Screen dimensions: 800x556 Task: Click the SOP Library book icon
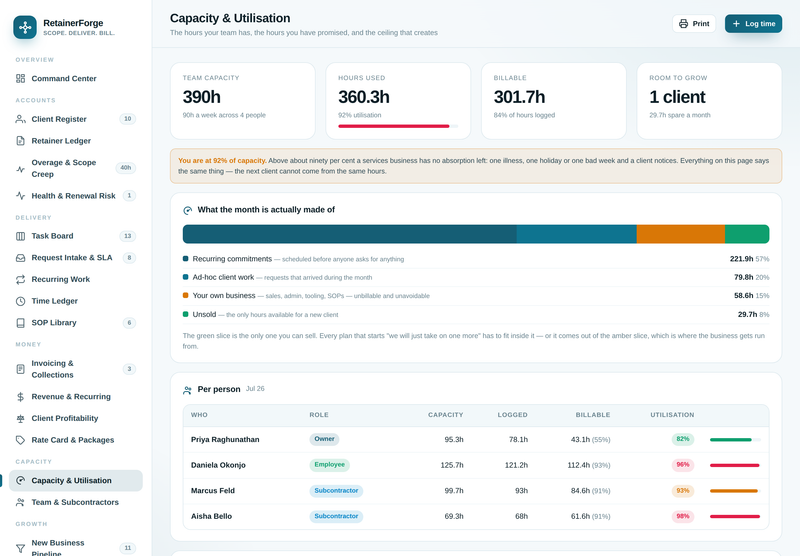(20, 323)
